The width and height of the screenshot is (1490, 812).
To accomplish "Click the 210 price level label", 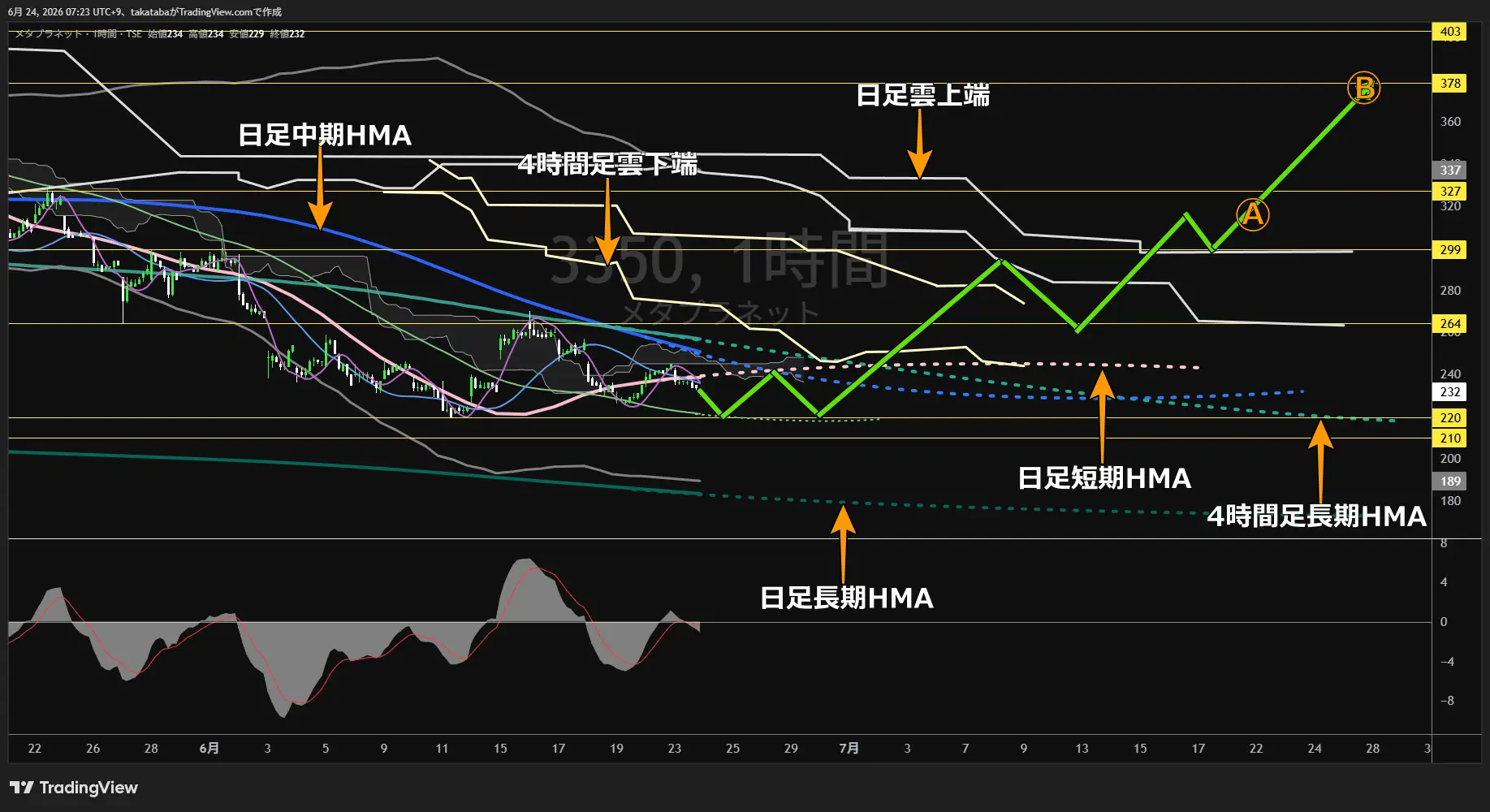I will point(1450,438).
